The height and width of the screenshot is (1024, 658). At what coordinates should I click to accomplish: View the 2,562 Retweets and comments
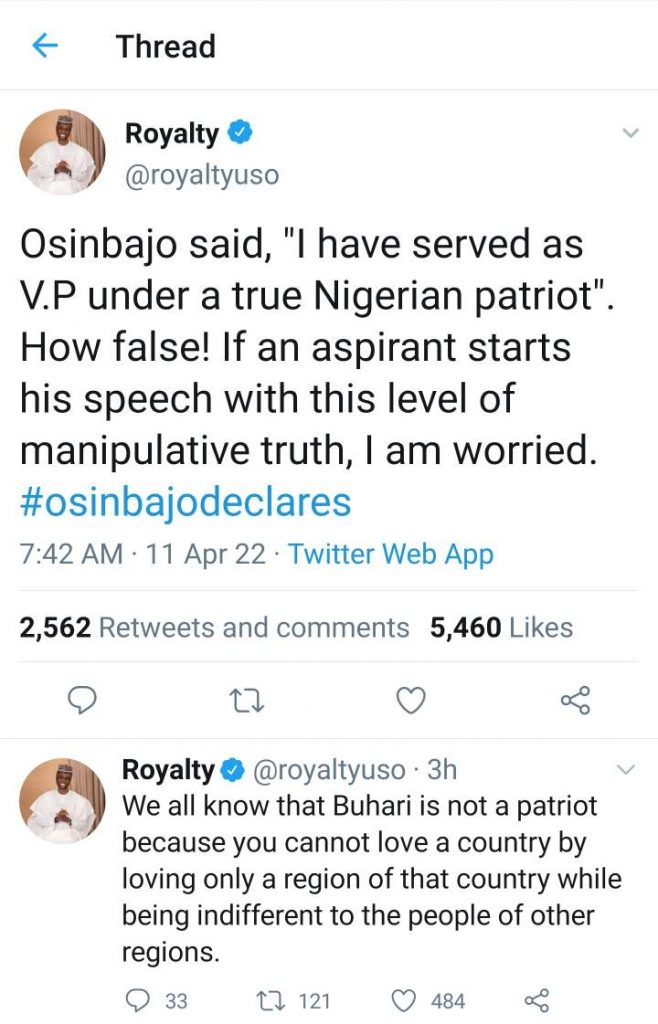tap(214, 627)
